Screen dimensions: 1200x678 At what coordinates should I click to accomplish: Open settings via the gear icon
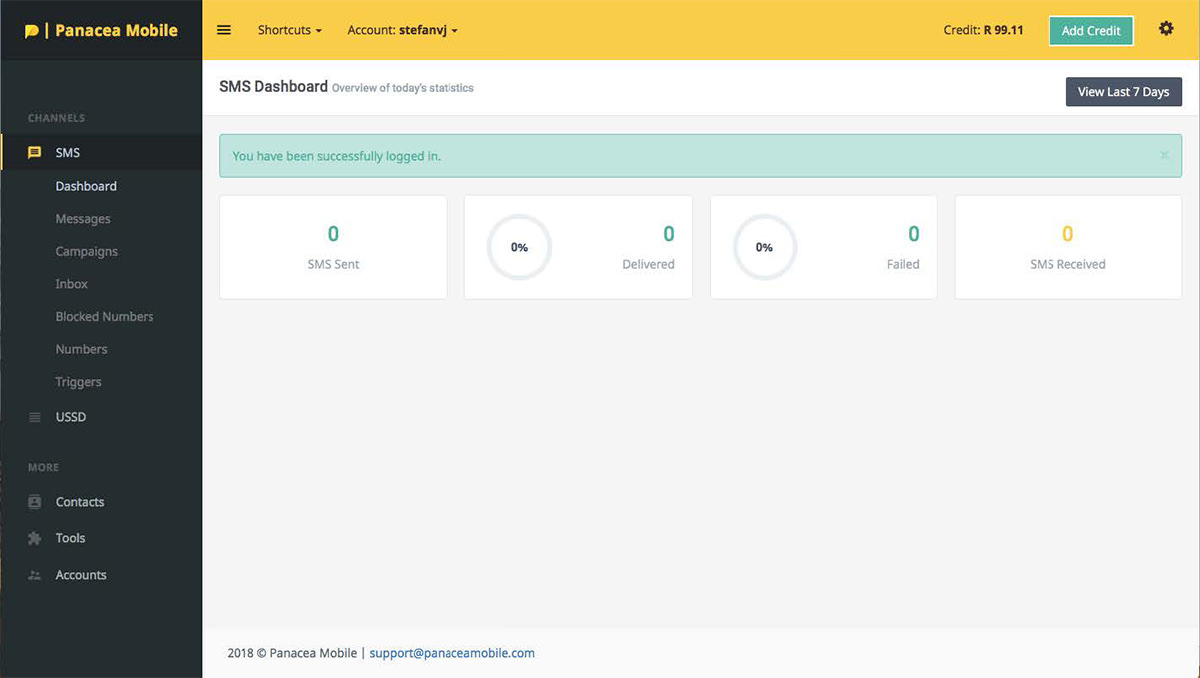tap(1166, 29)
